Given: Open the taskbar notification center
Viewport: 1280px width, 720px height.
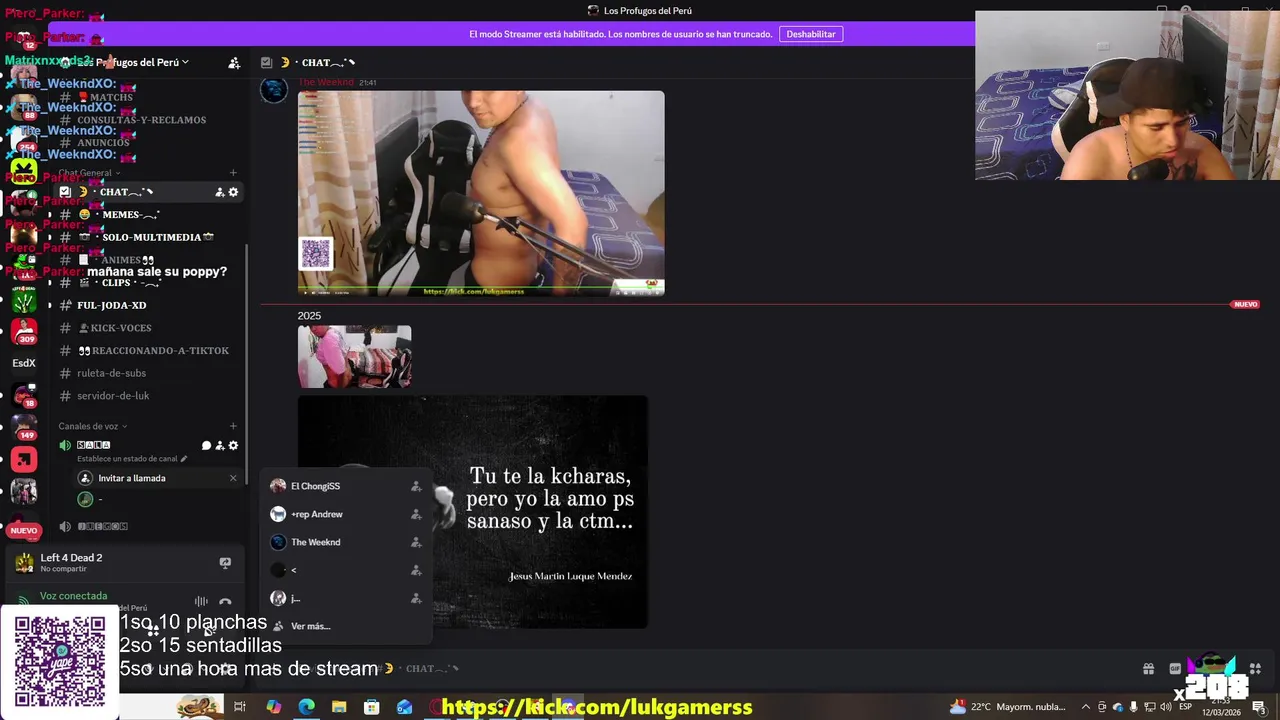Looking at the screenshot, I should (x=1259, y=707).
